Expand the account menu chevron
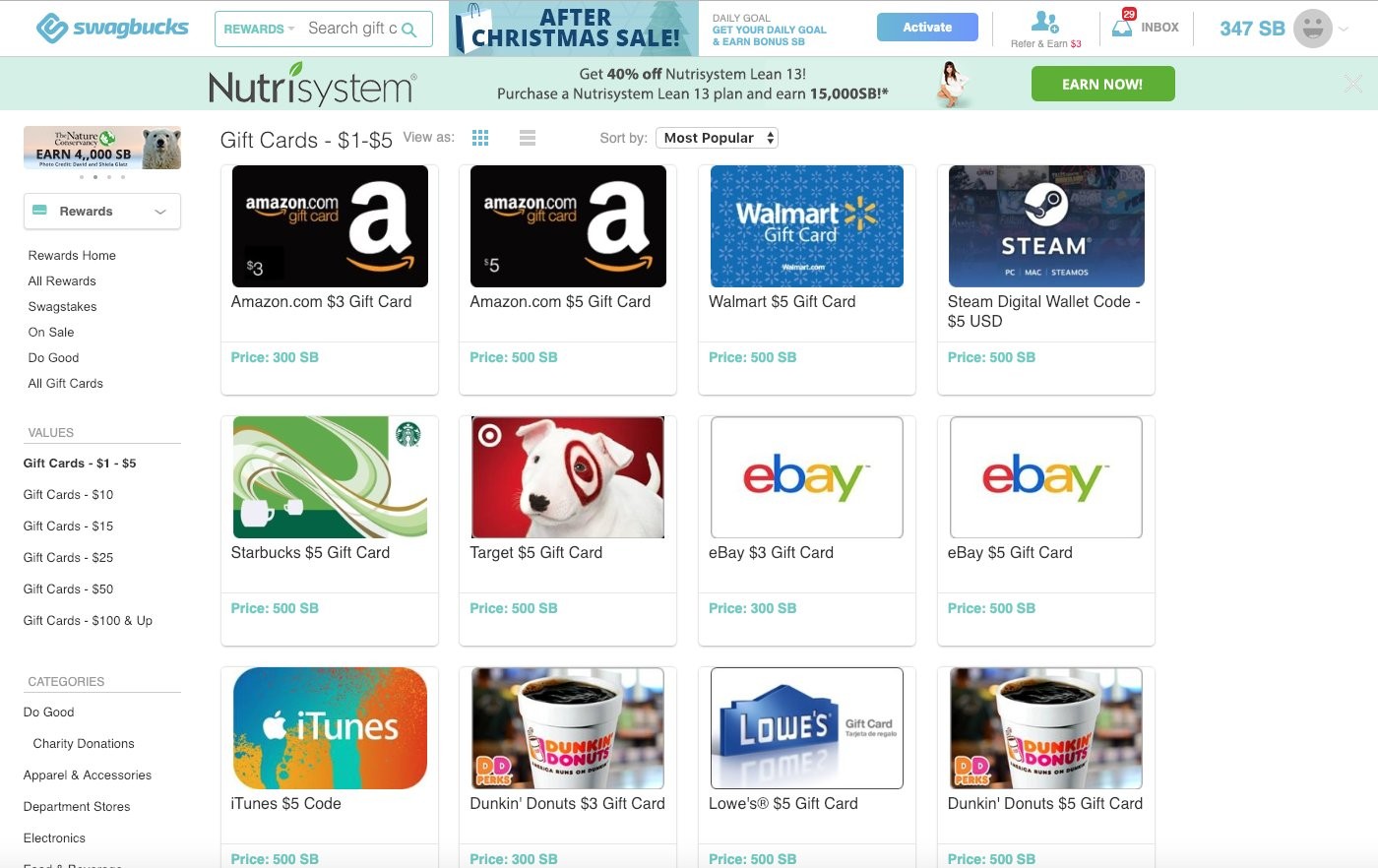This screenshot has height=868, width=1378. (1345, 30)
